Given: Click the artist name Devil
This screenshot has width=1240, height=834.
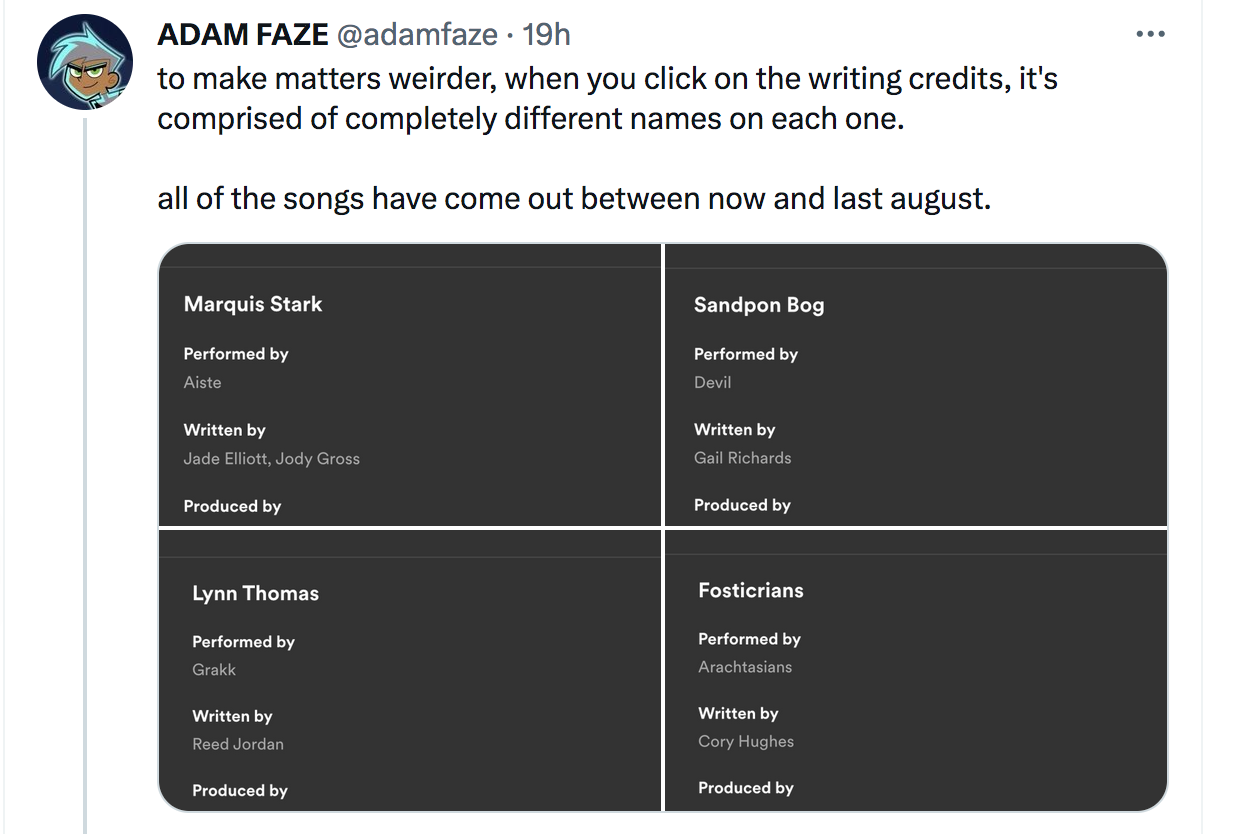Looking at the screenshot, I should coord(712,382).
